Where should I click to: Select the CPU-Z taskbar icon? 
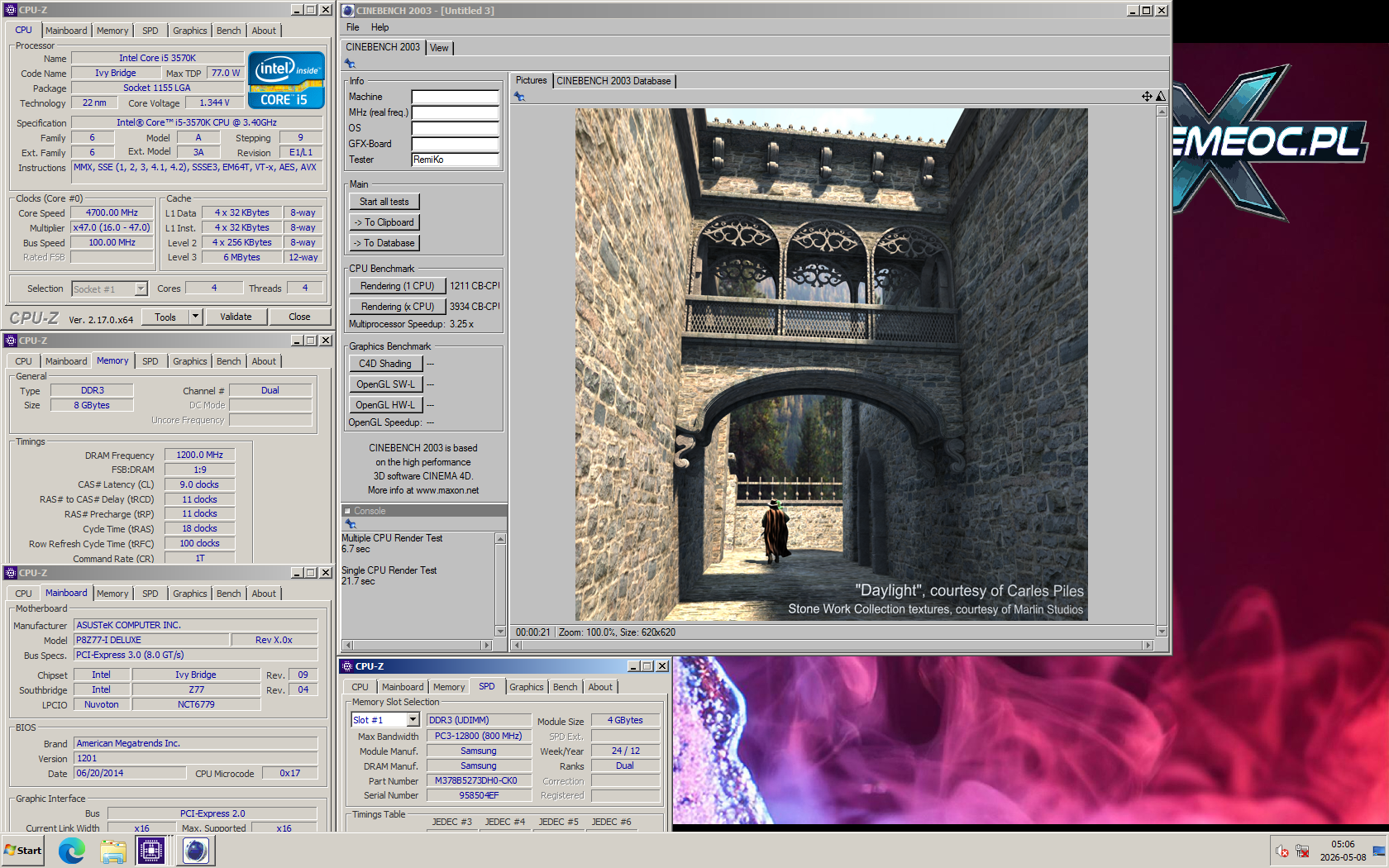point(151,851)
